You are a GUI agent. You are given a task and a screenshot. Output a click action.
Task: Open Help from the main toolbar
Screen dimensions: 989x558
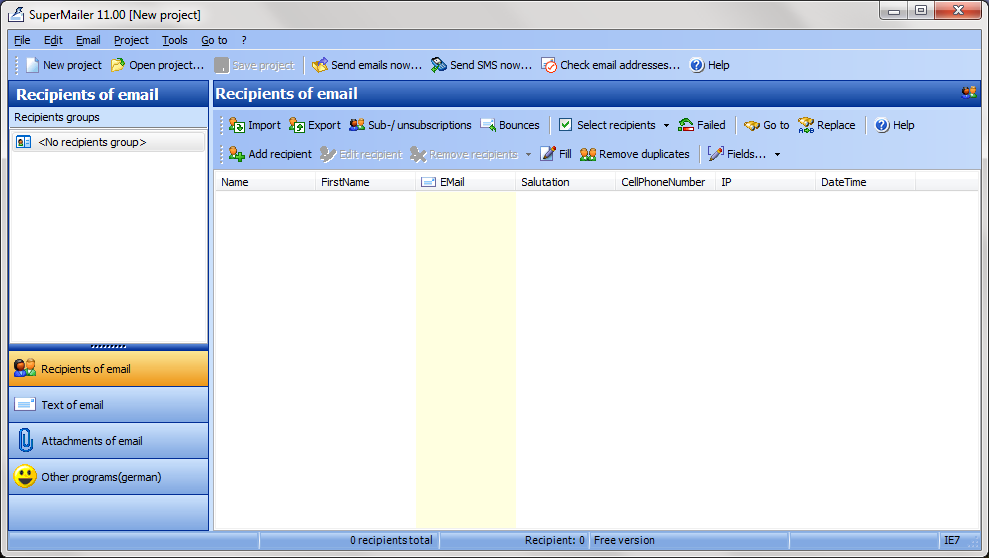[710, 65]
